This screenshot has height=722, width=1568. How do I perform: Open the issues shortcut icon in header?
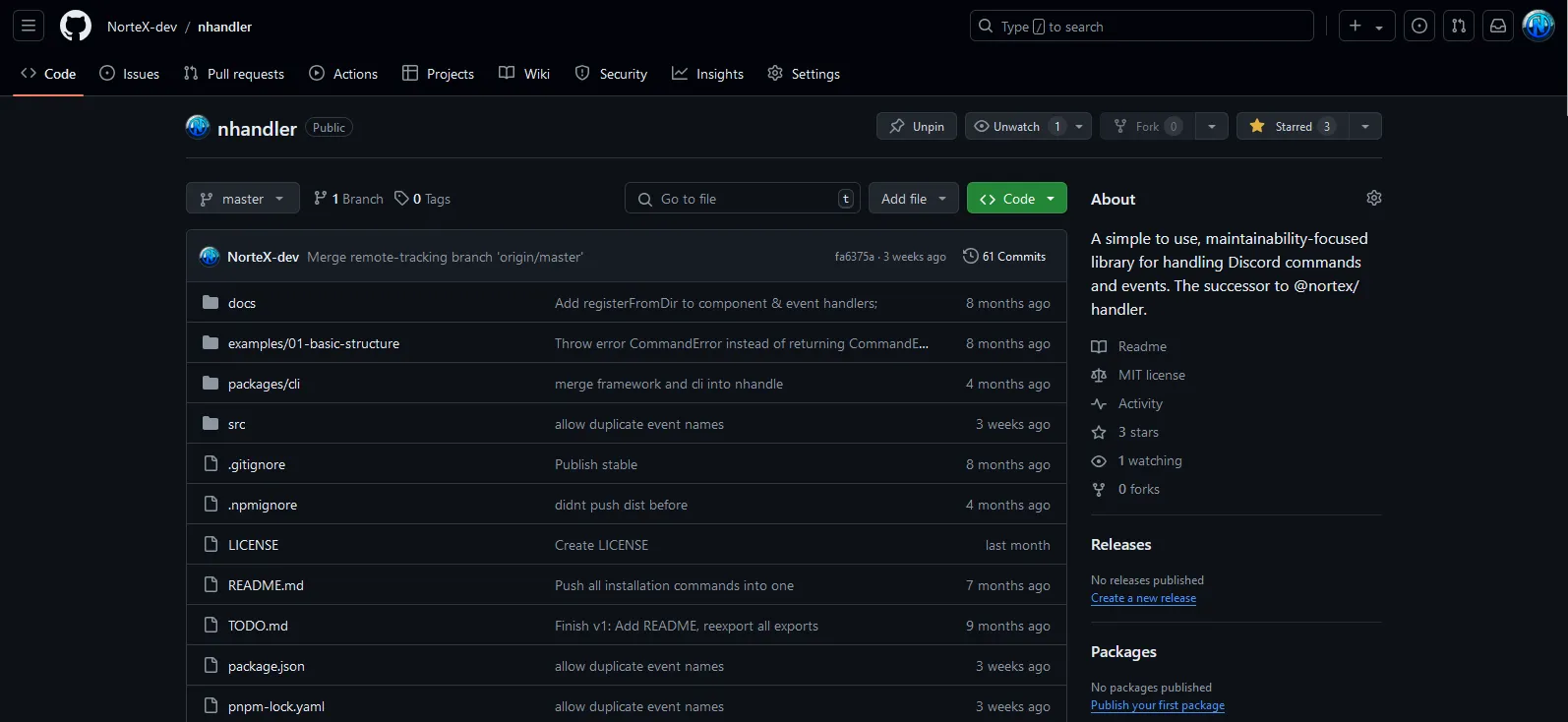click(x=1419, y=27)
